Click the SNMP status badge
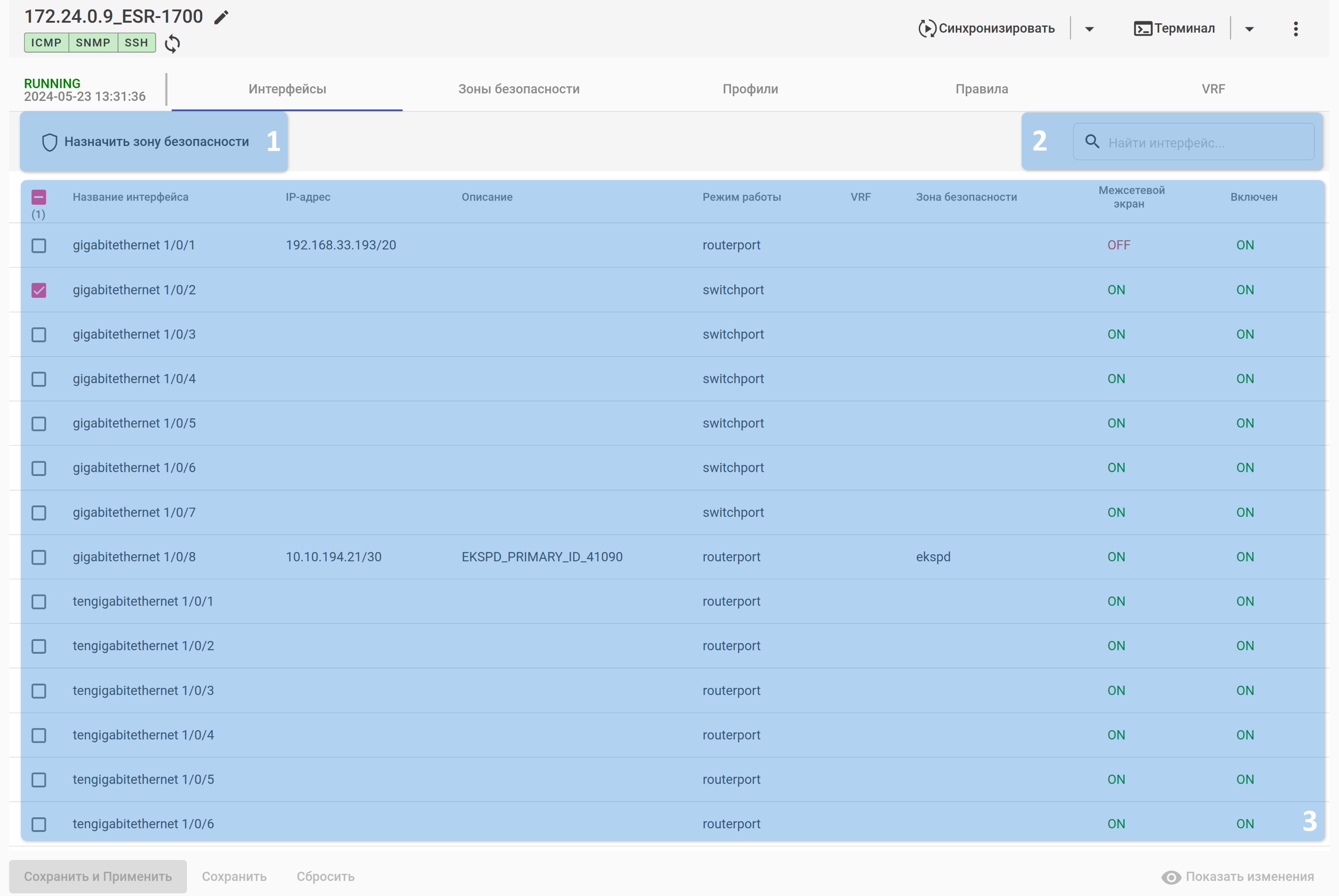Image resolution: width=1339 pixels, height=896 pixels. click(92, 43)
